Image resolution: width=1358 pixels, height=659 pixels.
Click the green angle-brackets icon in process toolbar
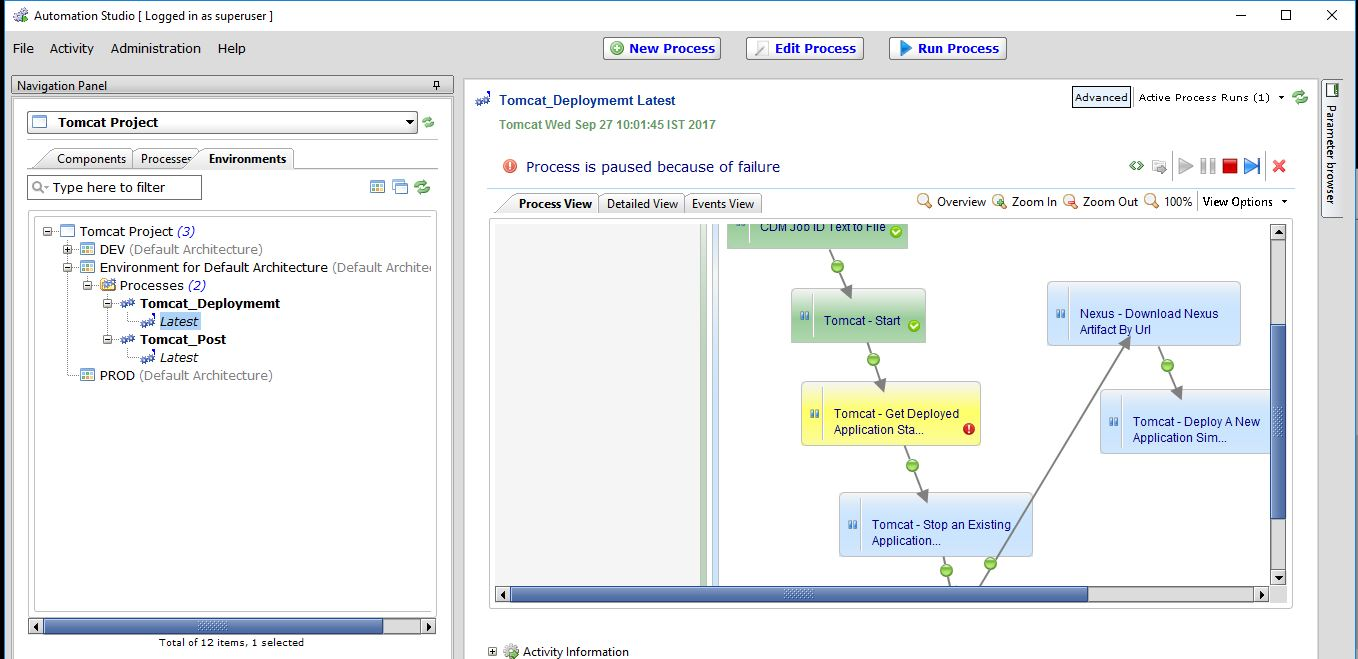[1136, 166]
